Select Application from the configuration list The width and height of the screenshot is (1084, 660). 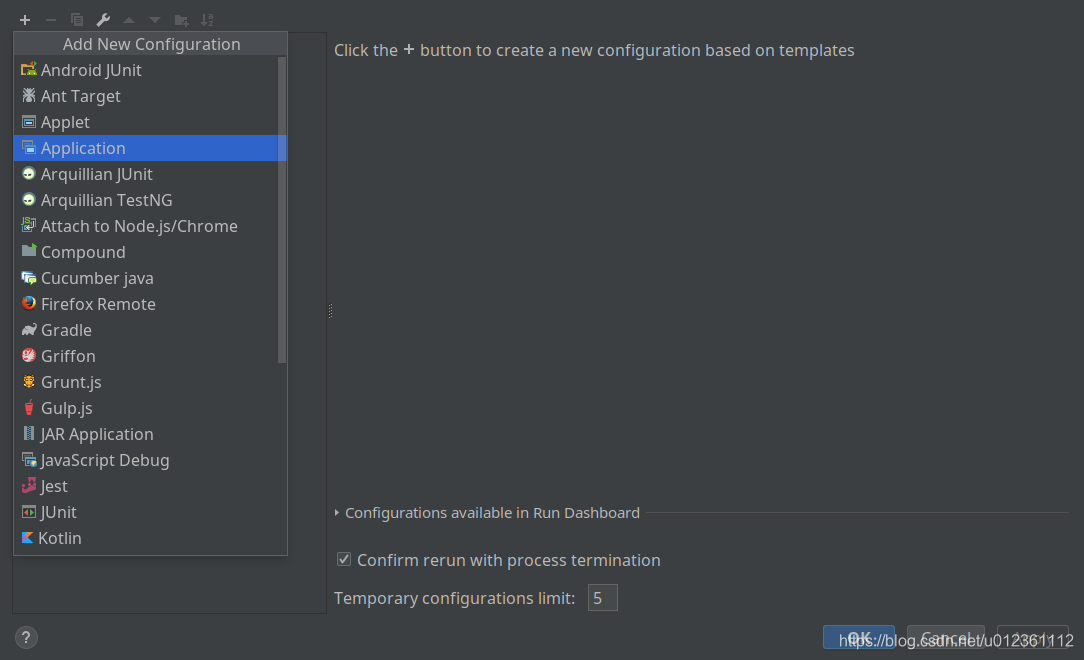[x=149, y=148]
